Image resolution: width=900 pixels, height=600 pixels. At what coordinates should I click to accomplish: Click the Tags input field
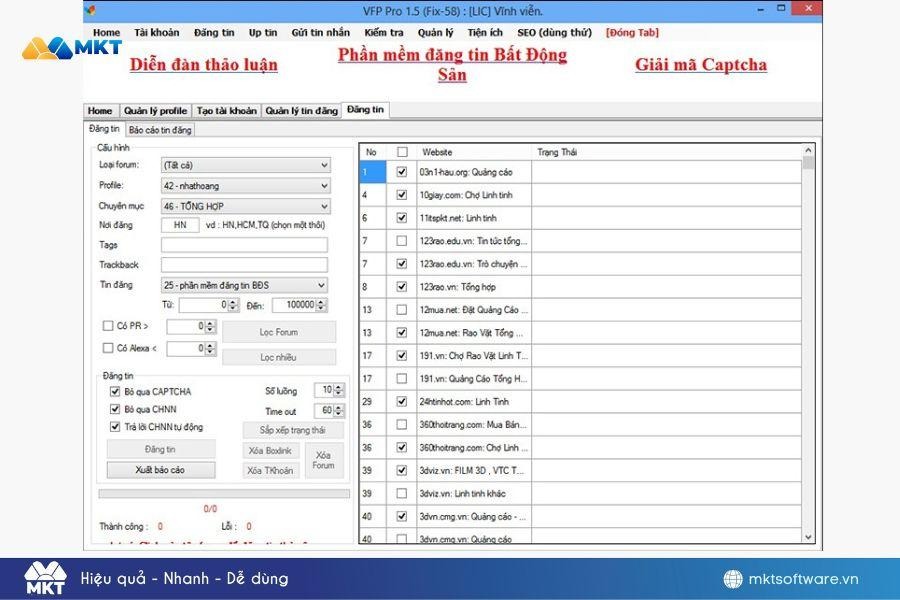click(244, 245)
